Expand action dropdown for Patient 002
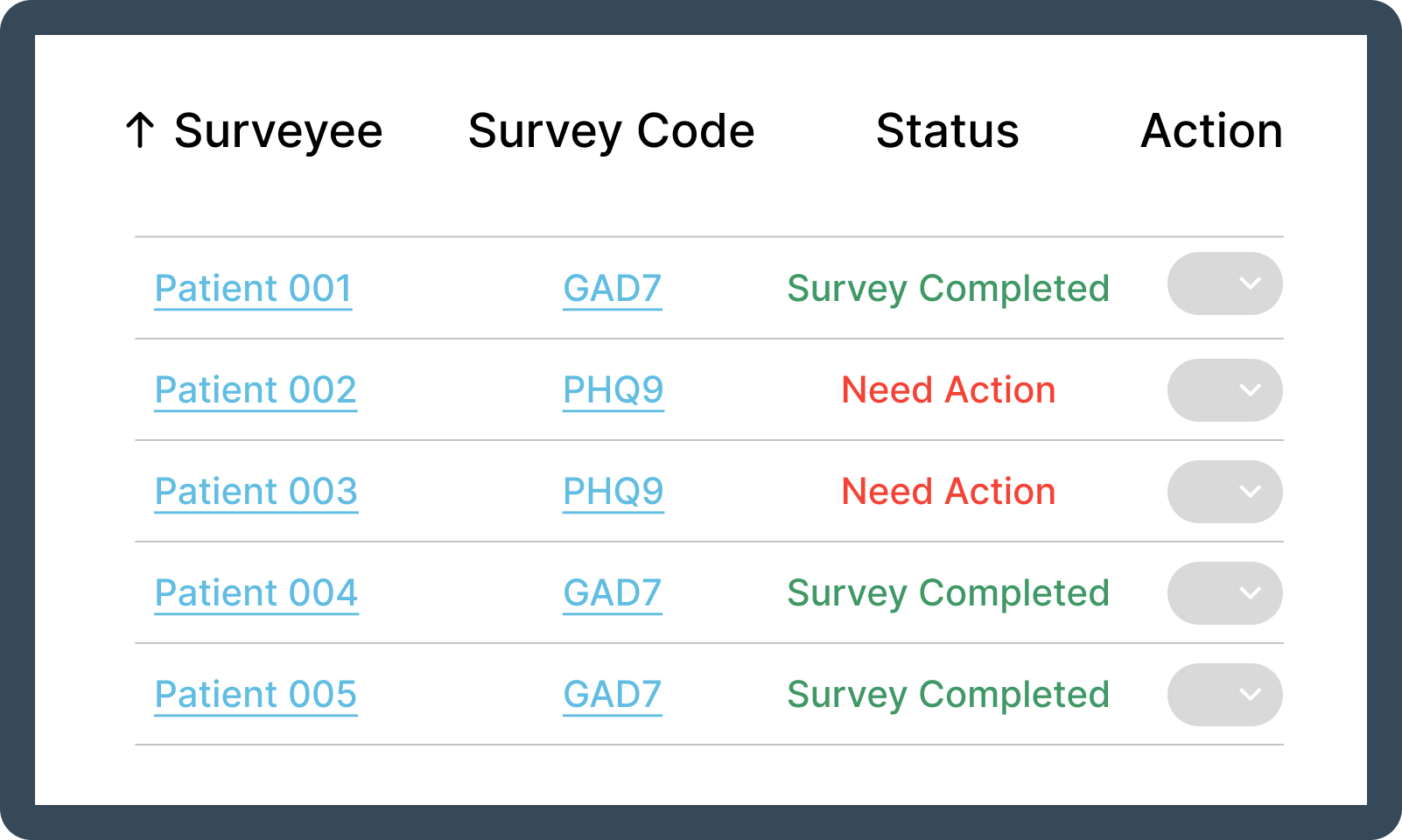The image size is (1402, 840). click(1224, 390)
